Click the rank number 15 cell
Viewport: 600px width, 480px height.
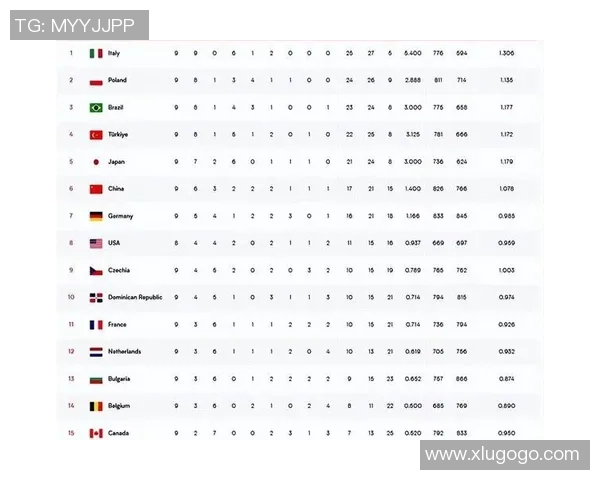pyautogui.click(x=71, y=433)
